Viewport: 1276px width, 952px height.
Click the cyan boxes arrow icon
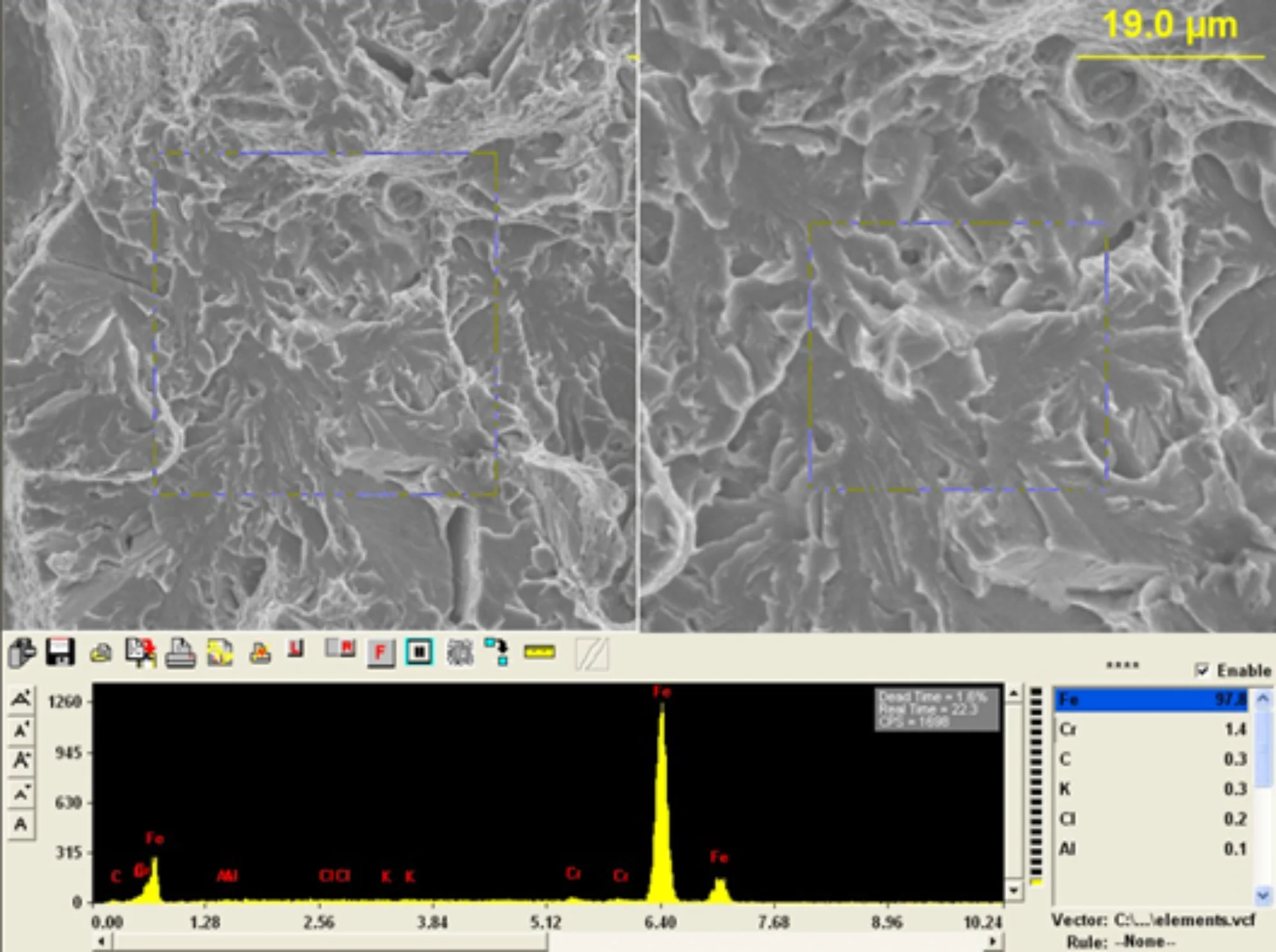(x=498, y=652)
